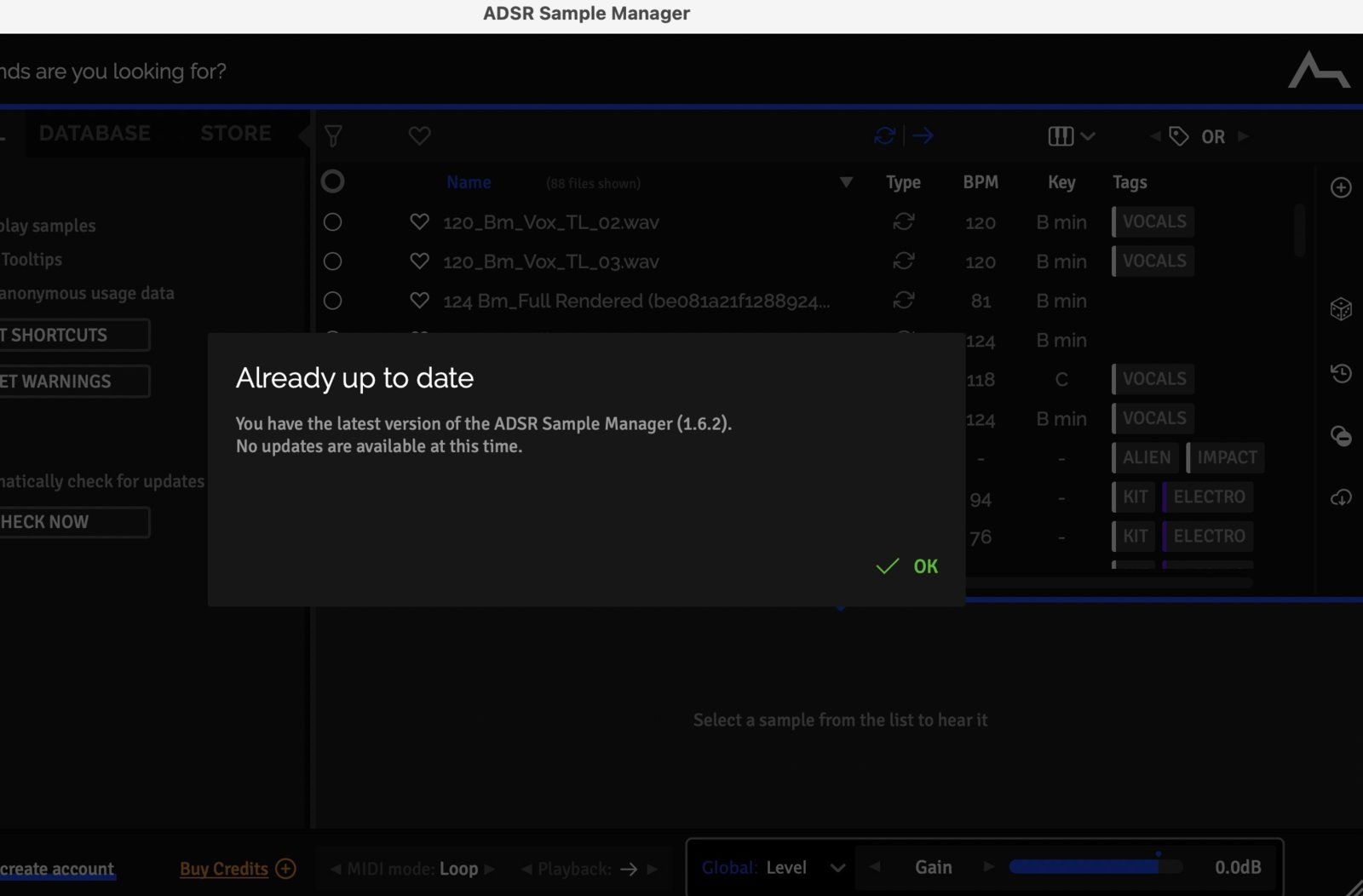Click the tag icon next to OR

click(x=1179, y=136)
